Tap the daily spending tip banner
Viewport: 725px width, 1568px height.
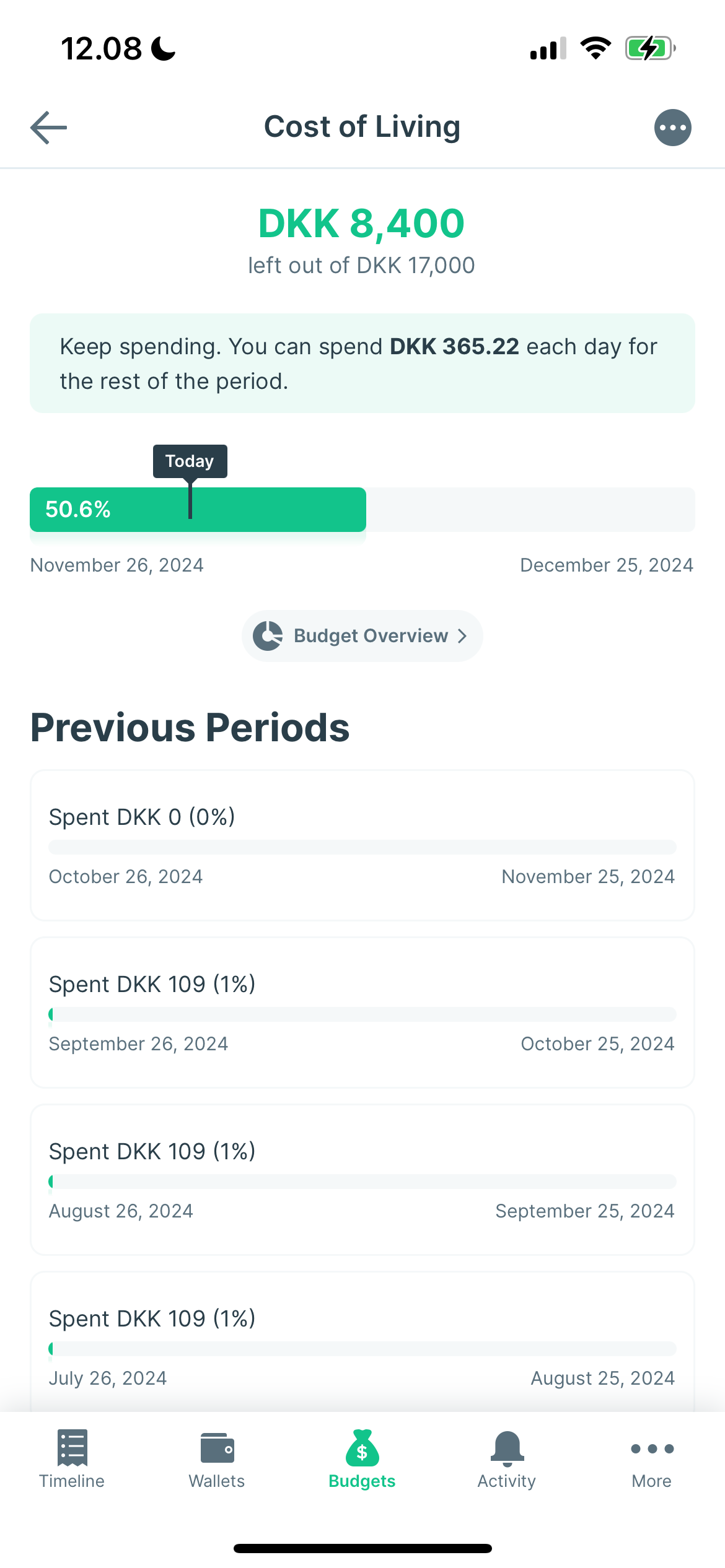point(362,364)
